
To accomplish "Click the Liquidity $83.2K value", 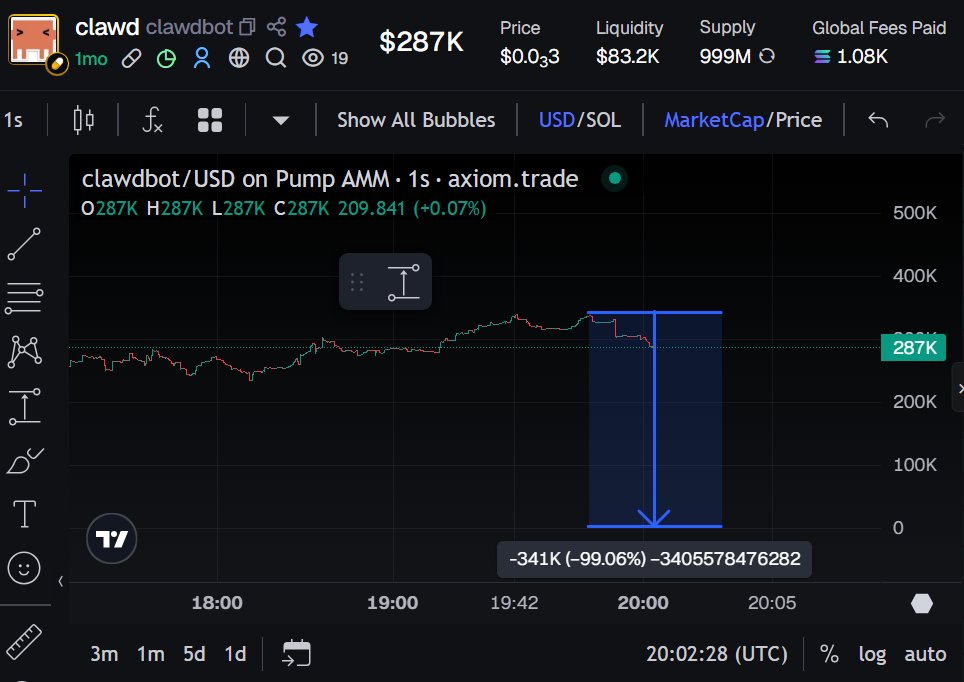I will click(627, 57).
